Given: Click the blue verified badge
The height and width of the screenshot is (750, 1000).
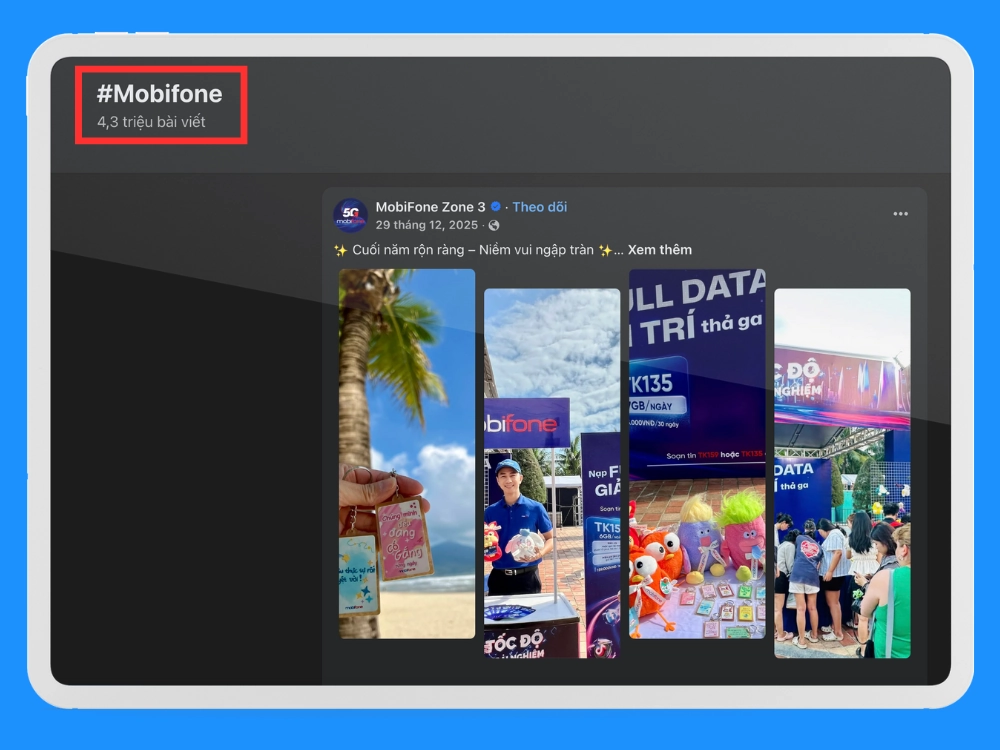Looking at the screenshot, I should 496,207.
